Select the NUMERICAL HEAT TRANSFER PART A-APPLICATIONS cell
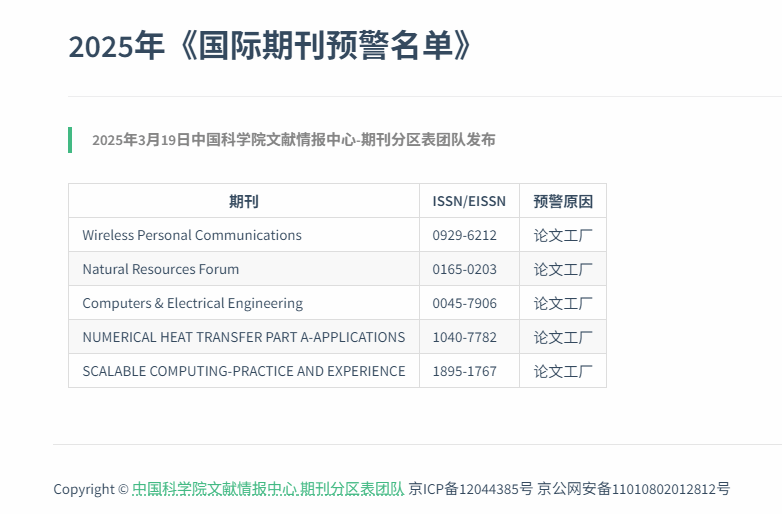782x514 pixels. click(244, 337)
